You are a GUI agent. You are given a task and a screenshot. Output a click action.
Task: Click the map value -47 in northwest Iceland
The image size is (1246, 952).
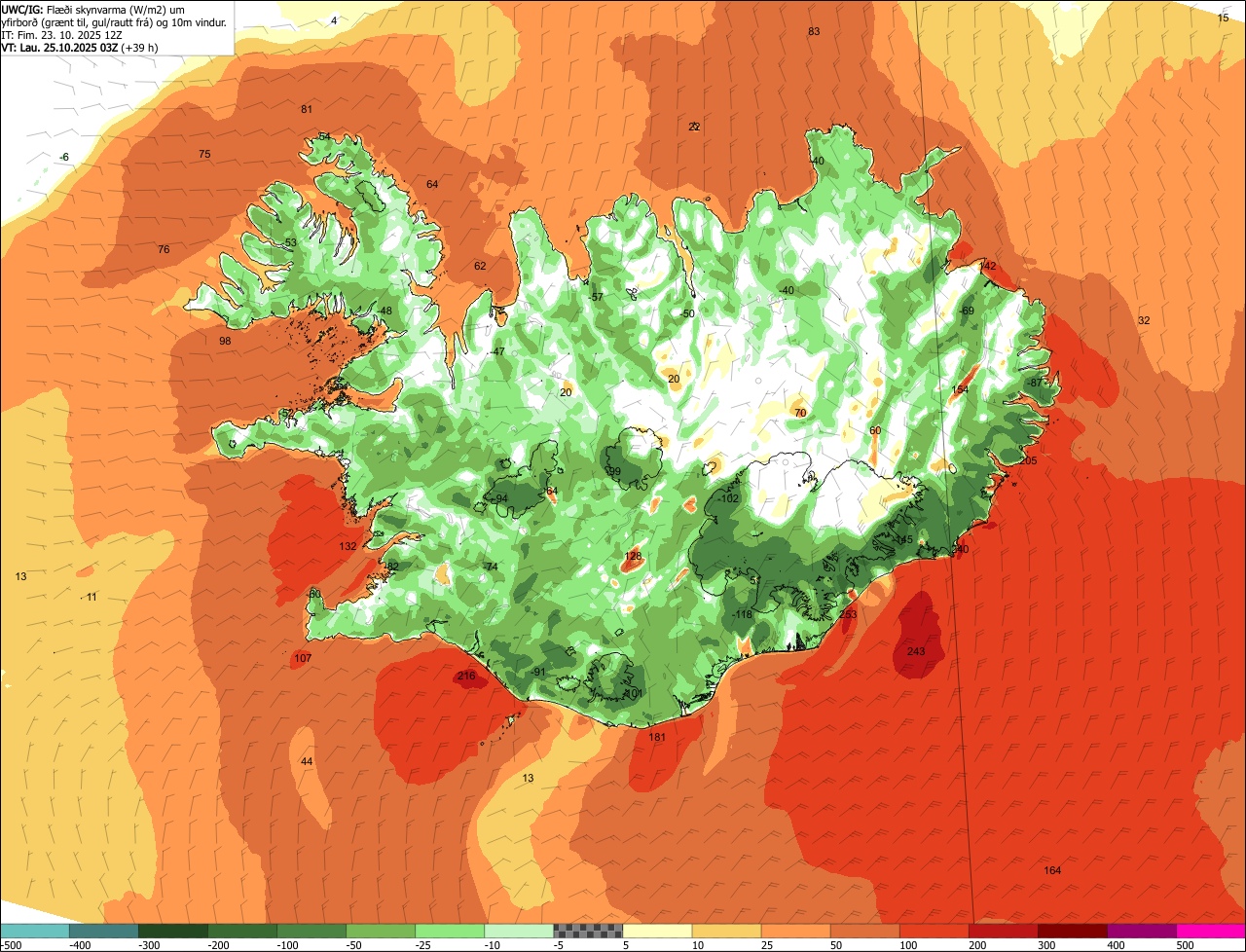click(497, 351)
